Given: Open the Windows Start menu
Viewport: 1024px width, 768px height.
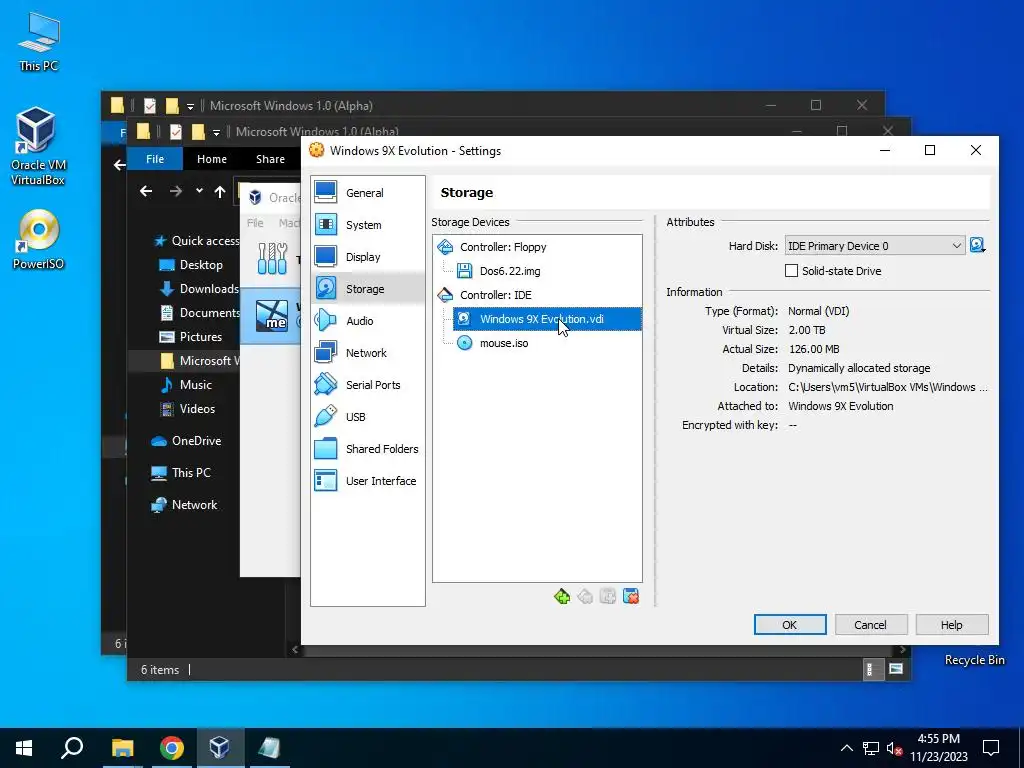Looking at the screenshot, I should click(24, 748).
